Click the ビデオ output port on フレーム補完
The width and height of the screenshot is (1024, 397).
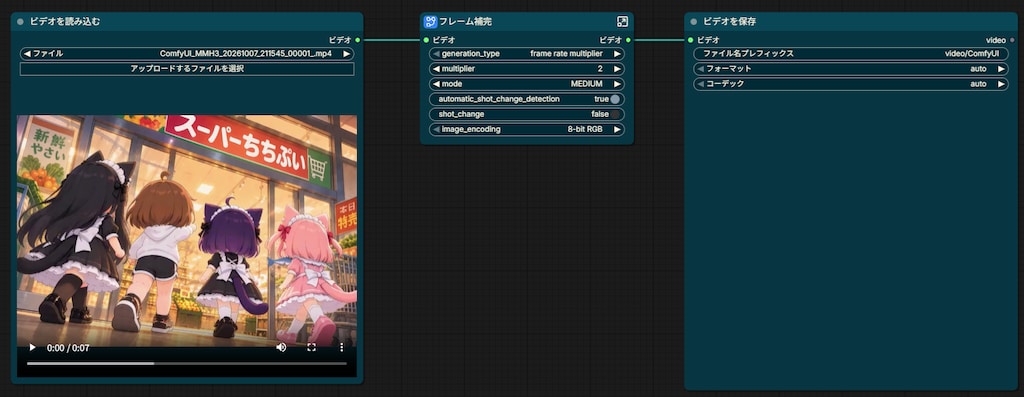pyautogui.click(x=628, y=40)
